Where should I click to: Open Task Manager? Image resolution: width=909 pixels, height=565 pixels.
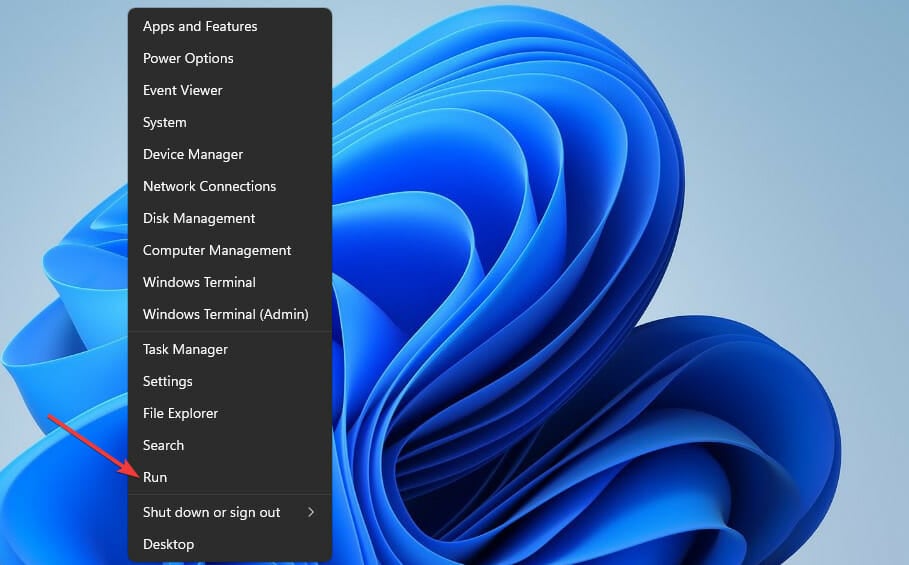click(230, 349)
